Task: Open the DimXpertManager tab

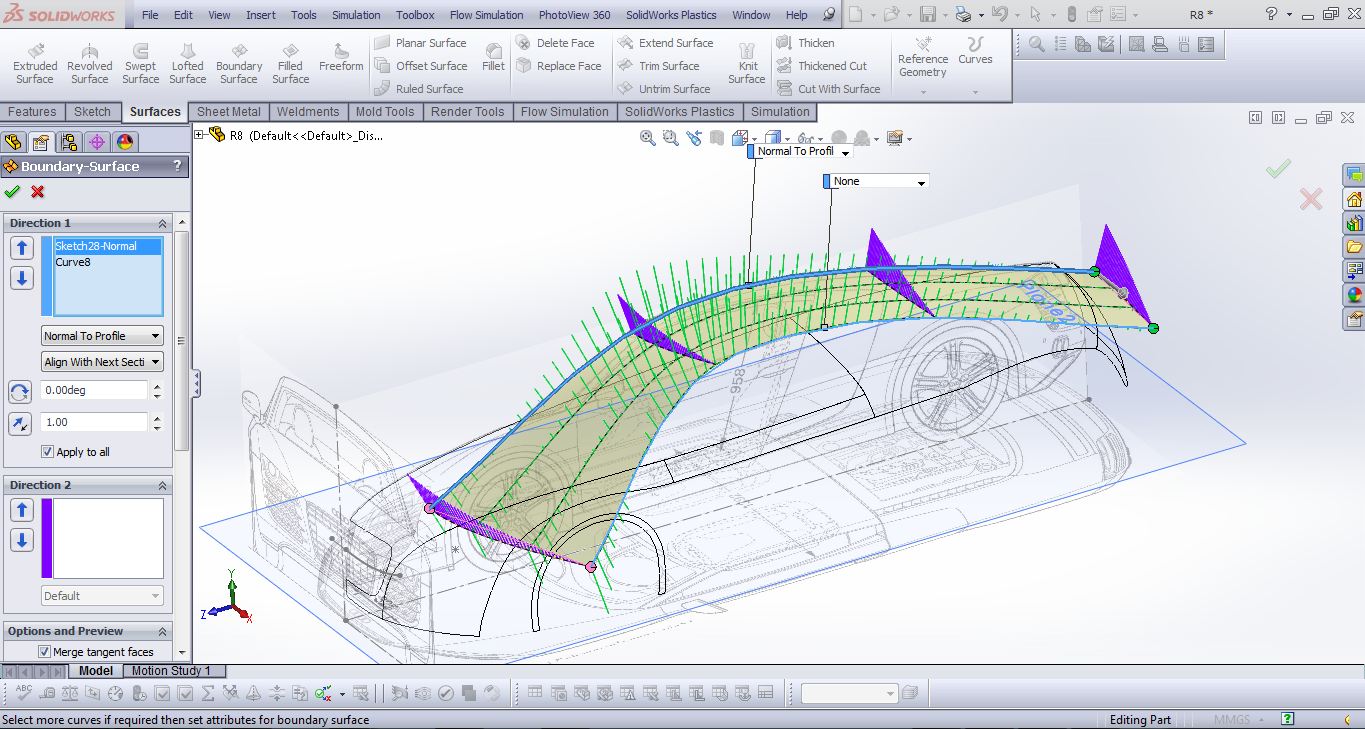Action: click(96, 142)
